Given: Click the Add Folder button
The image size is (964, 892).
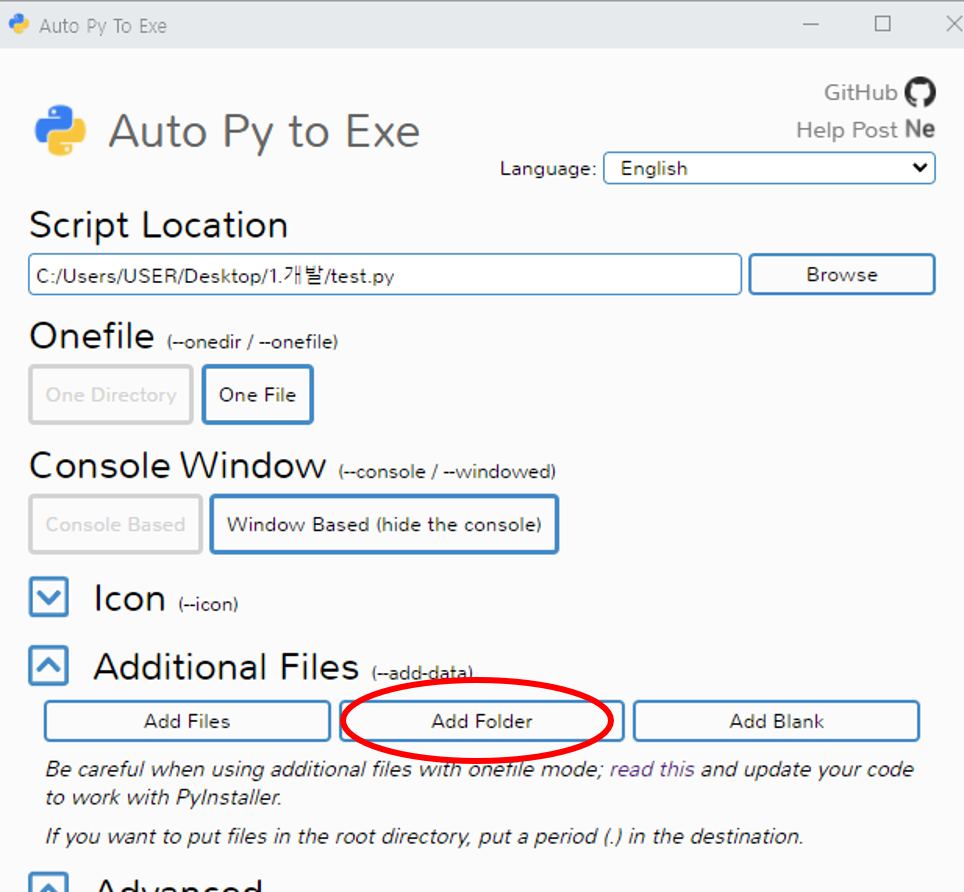Looking at the screenshot, I should (481, 721).
